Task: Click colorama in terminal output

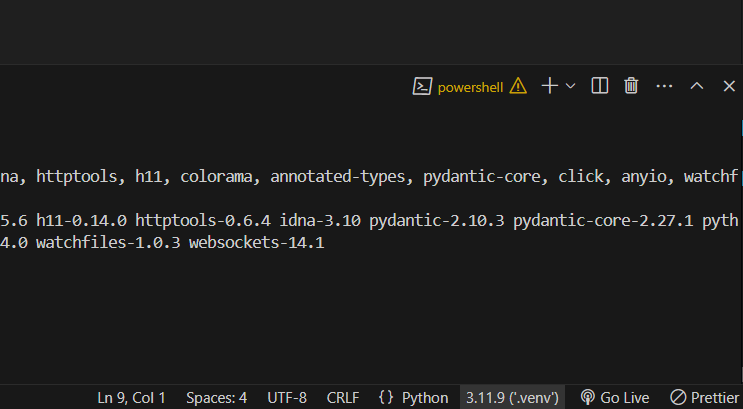Action: point(216,177)
